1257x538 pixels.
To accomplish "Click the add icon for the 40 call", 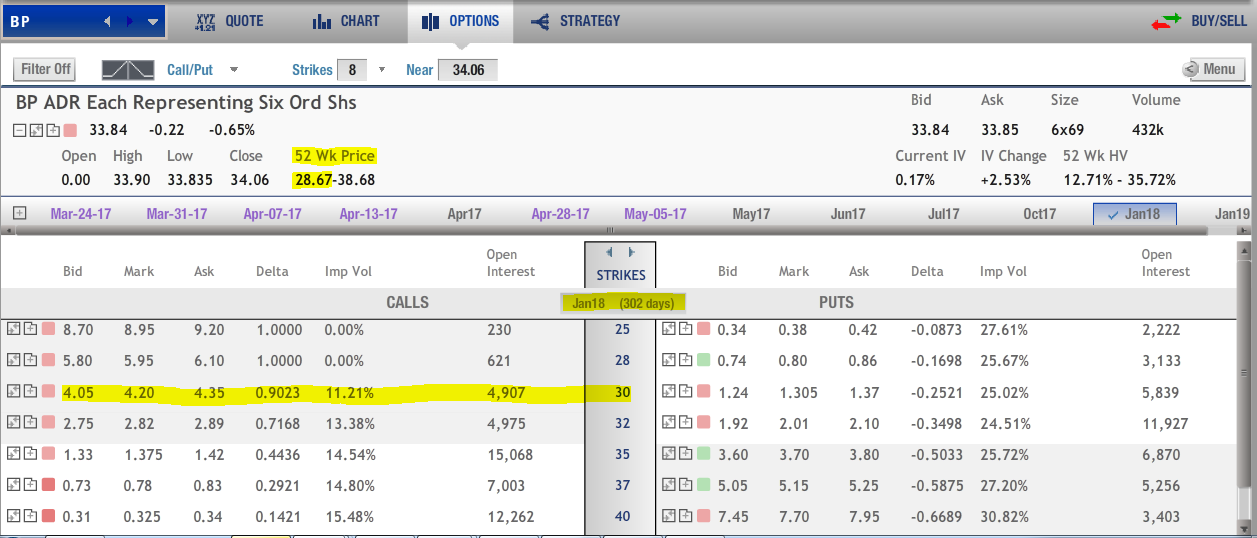I will pyautogui.click(x=30, y=517).
